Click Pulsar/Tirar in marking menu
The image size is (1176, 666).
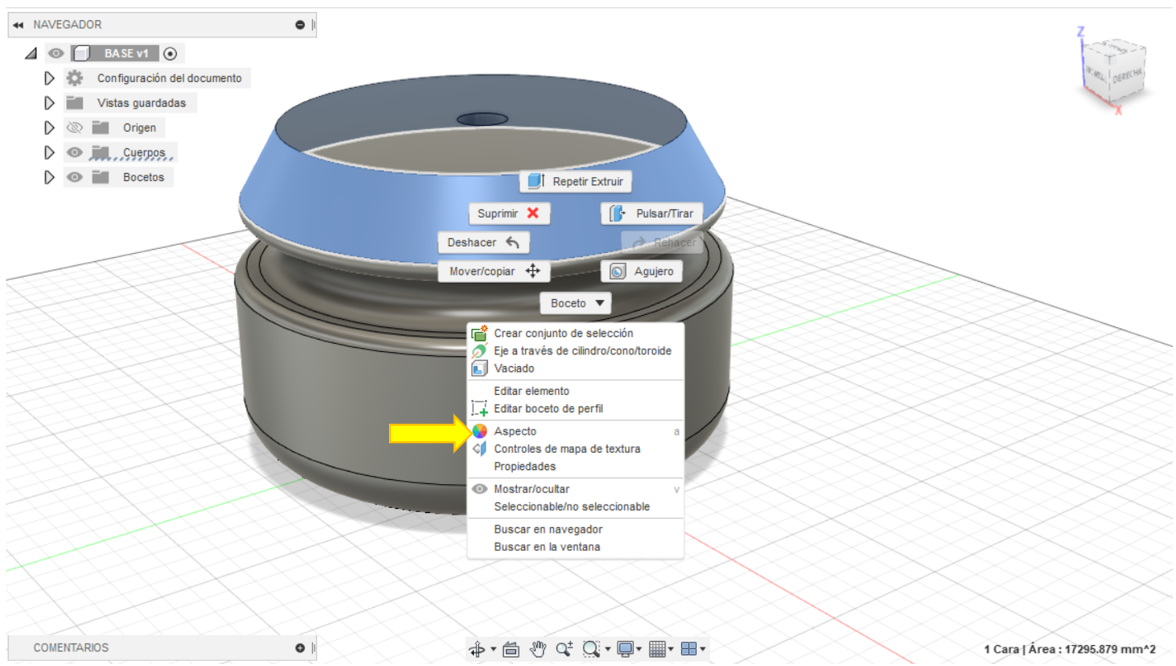point(652,213)
